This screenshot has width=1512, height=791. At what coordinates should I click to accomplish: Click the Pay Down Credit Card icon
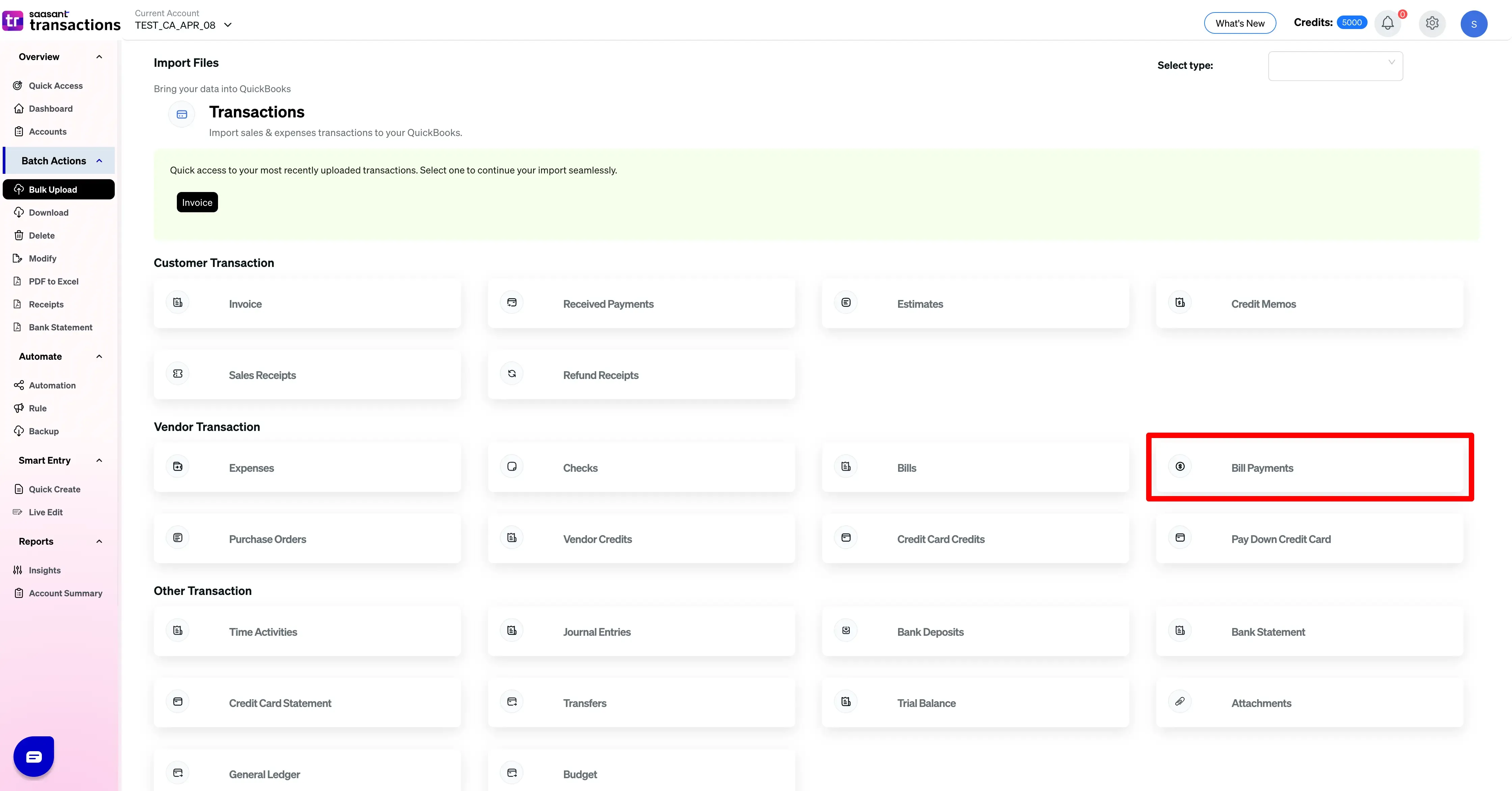[x=1180, y=538]
